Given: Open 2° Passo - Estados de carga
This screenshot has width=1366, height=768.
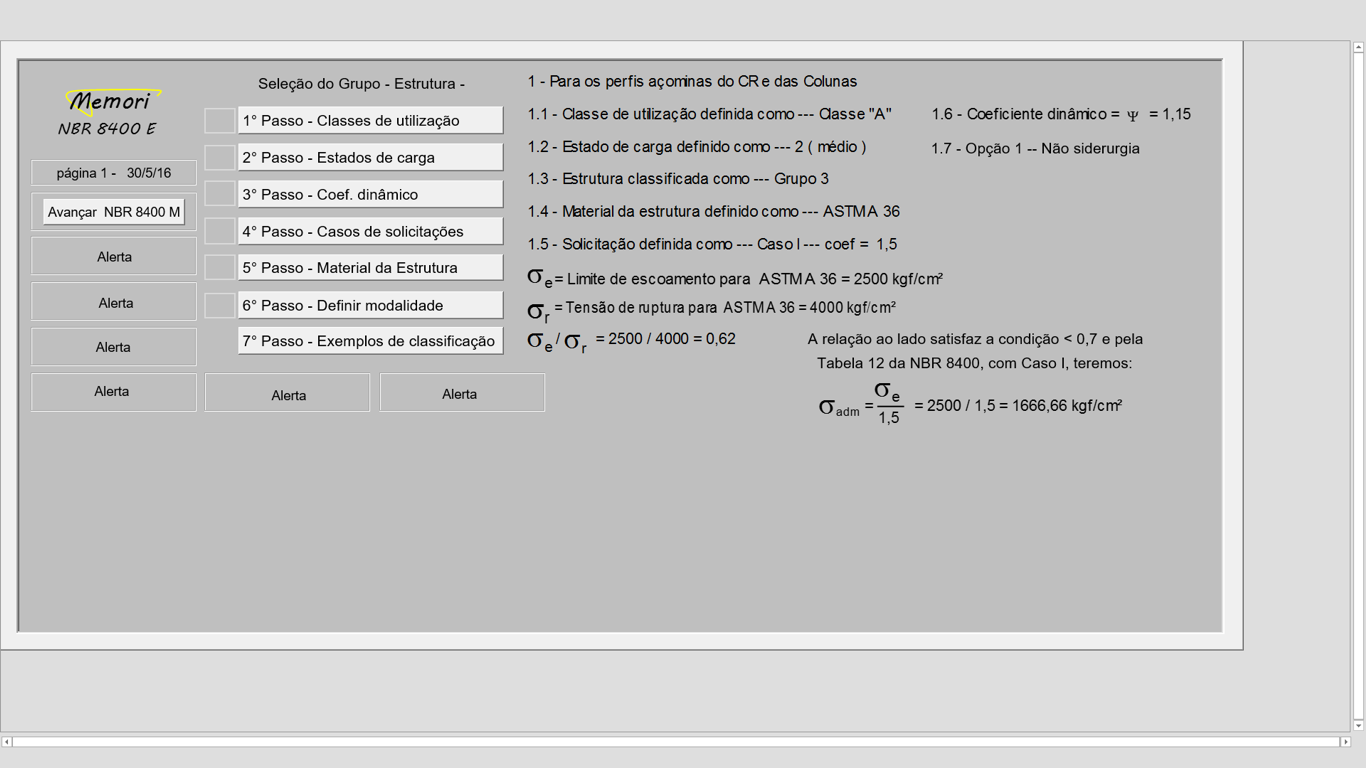Looking at the screenshot, I should 370,157.
